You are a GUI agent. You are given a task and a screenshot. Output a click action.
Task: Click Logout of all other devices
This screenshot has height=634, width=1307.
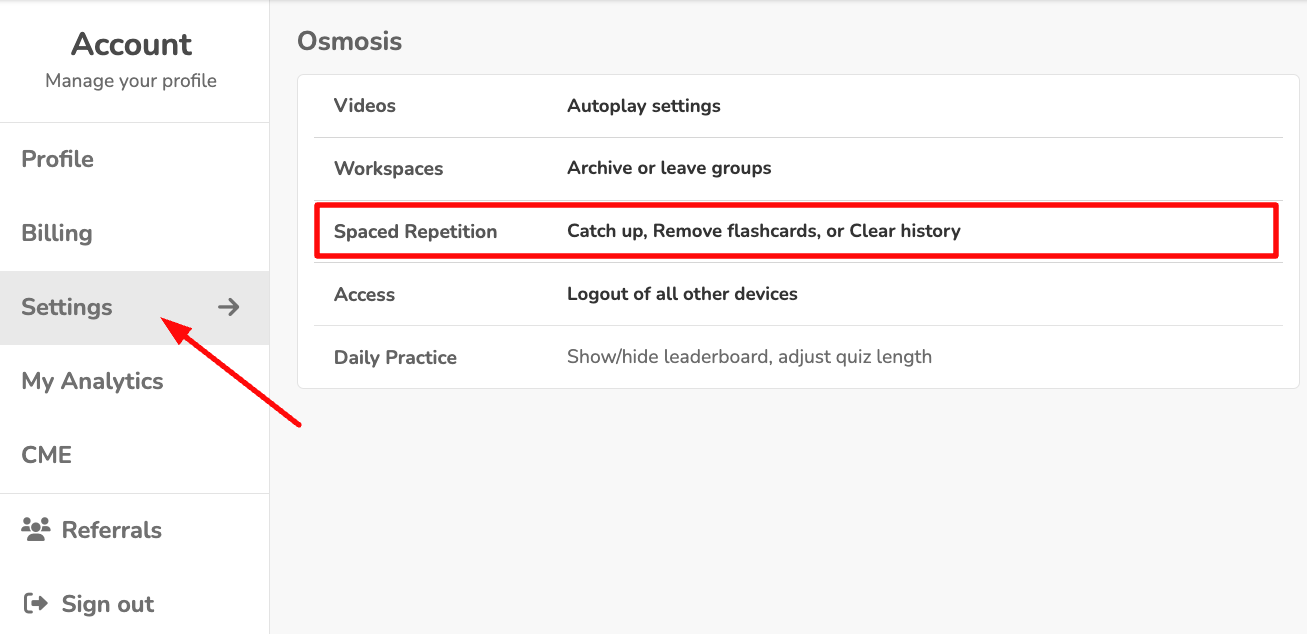[x=682, y=294]
